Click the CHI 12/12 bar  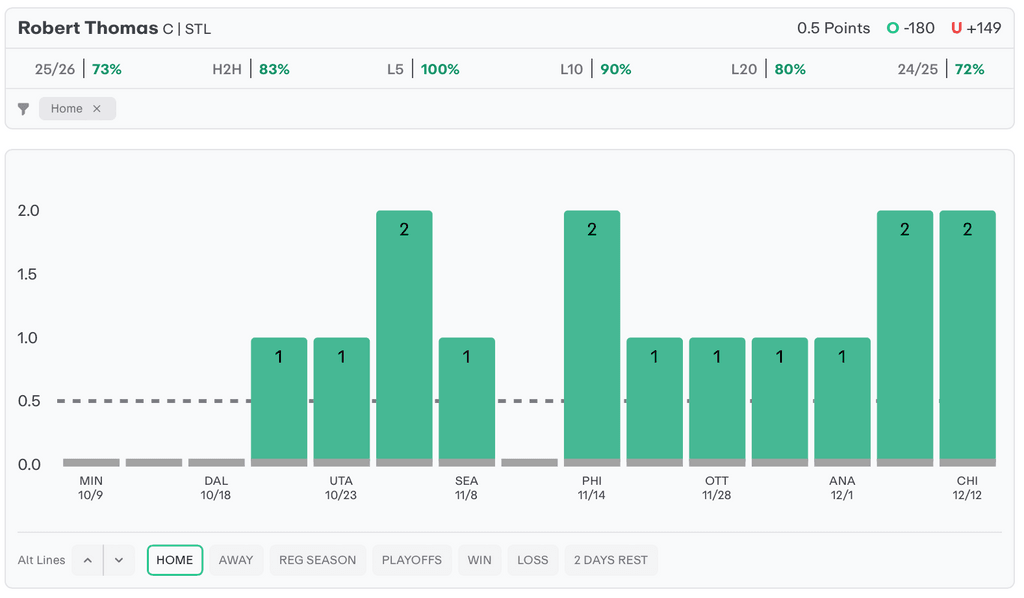(x=967, y=337)
